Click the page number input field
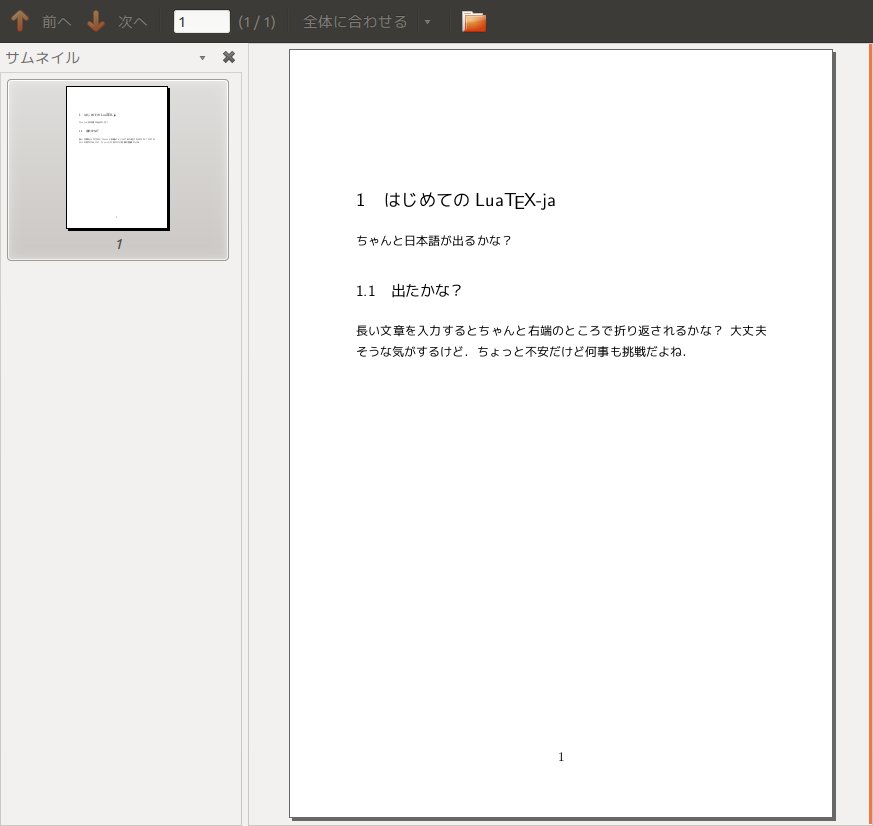Viewport: 873px width, 826px height. [x=202, y=22]
